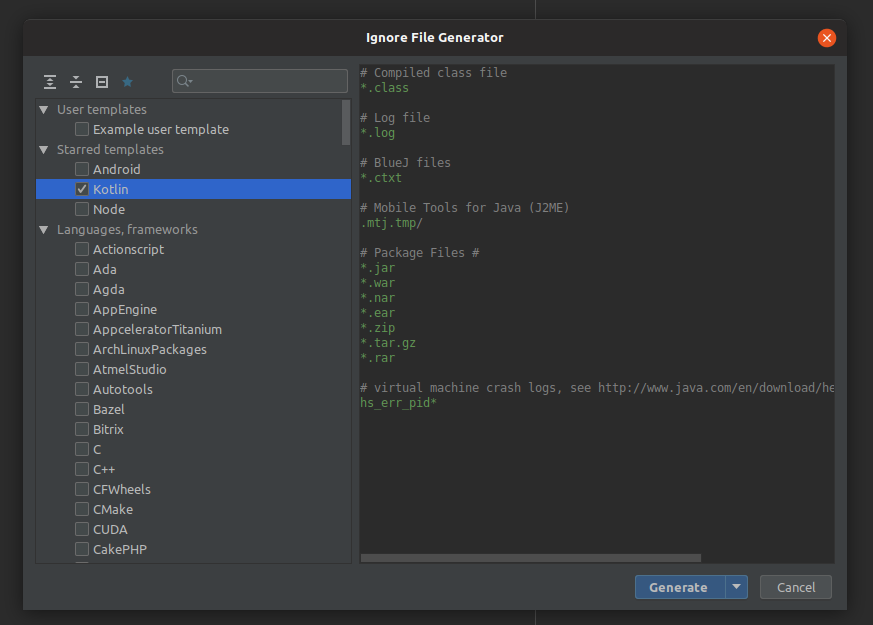The width and height of the screenshot is (873, 625).
Task: Tick the Node template checkbox
Action: click(82, 209)
